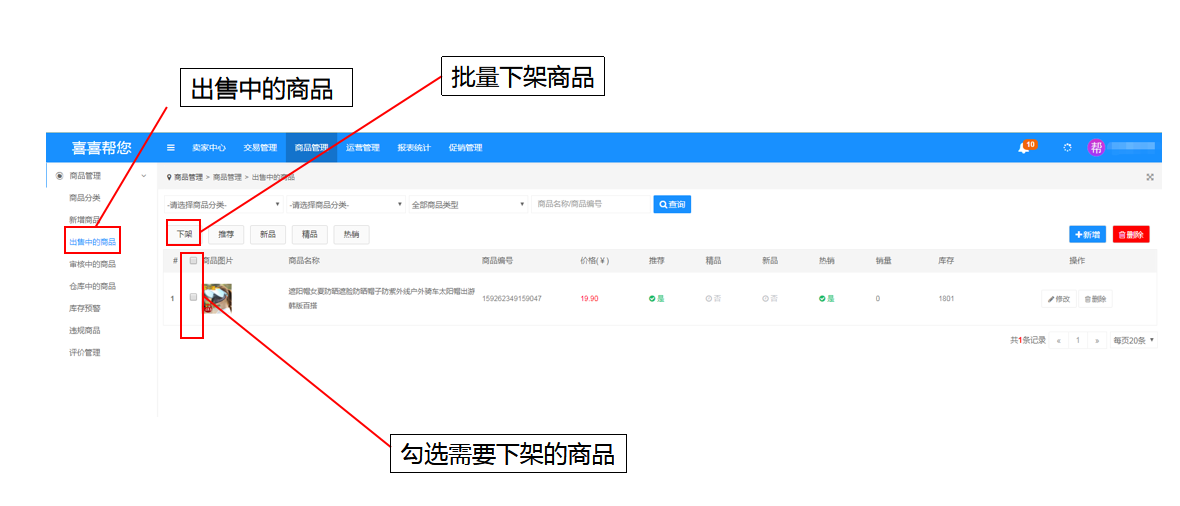Collapse the 商品管理 sidebar section chevron

click(144, 176)
